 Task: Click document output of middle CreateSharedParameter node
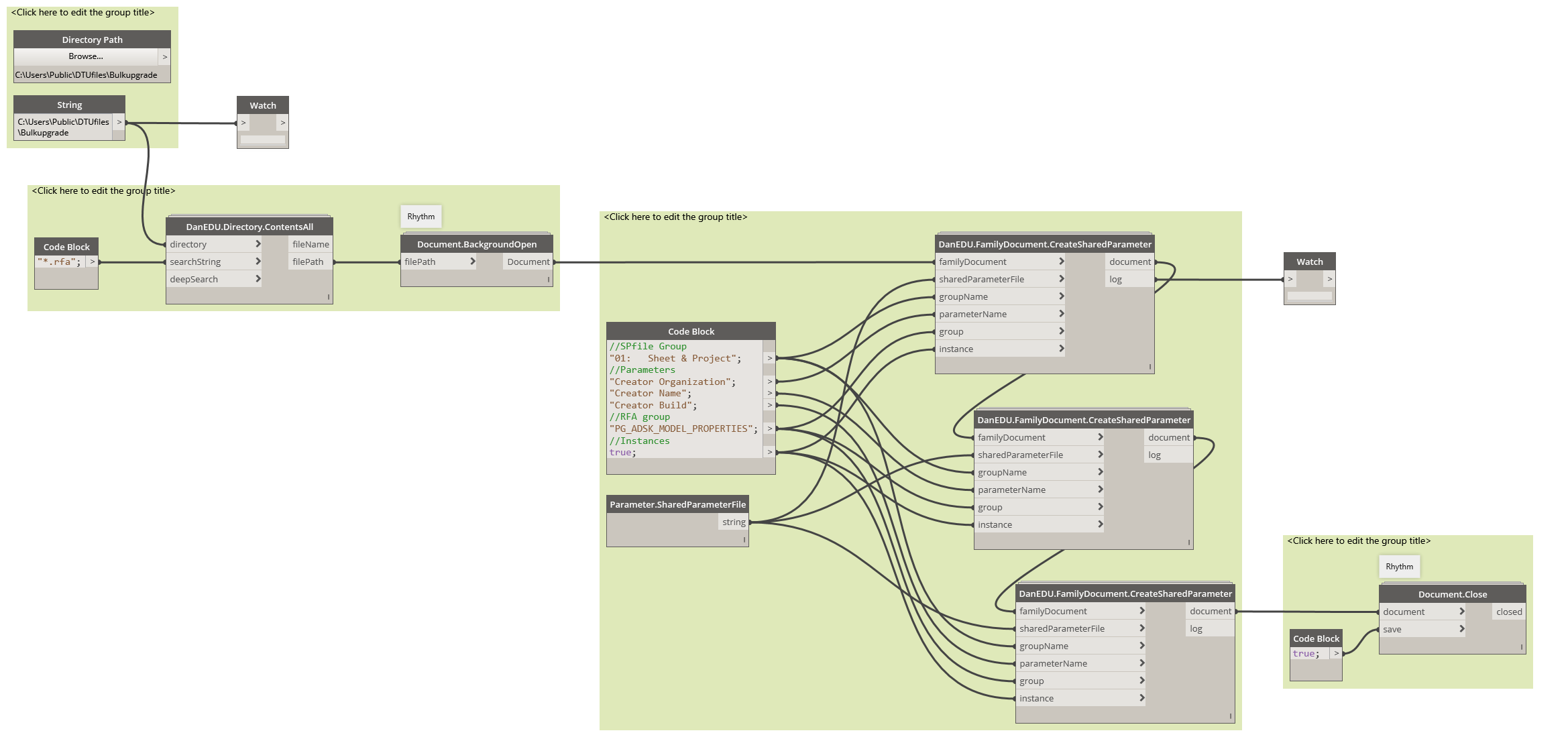pos(1168,437)
